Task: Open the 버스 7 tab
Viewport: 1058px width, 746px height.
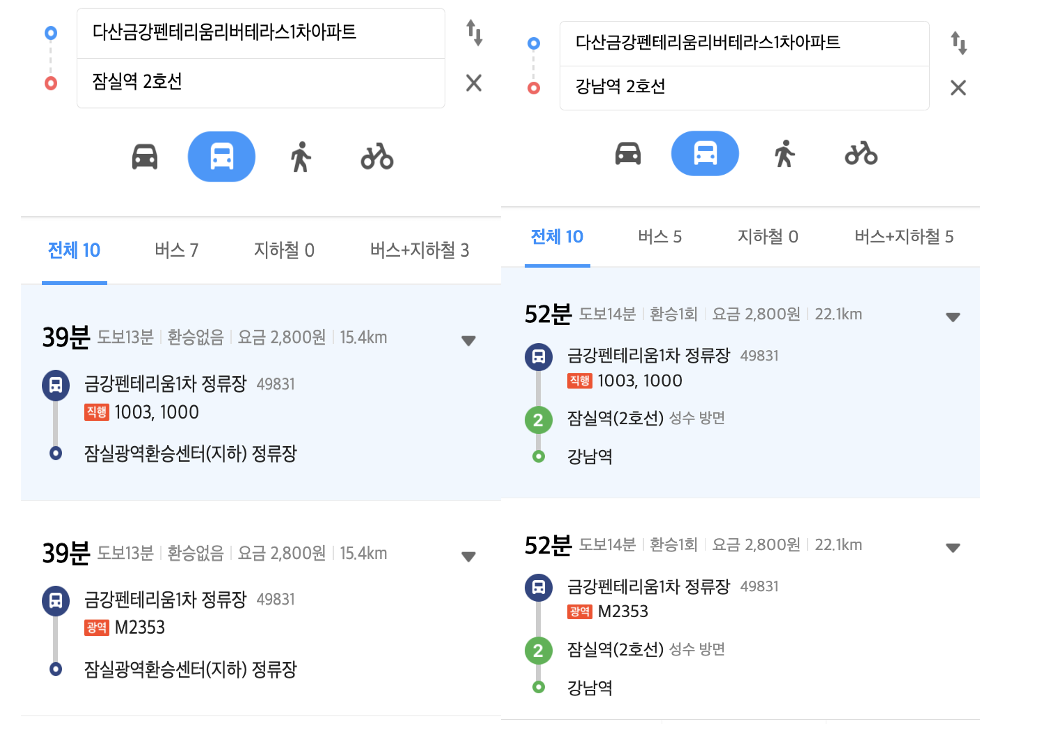Action: [x=176, y=250]
